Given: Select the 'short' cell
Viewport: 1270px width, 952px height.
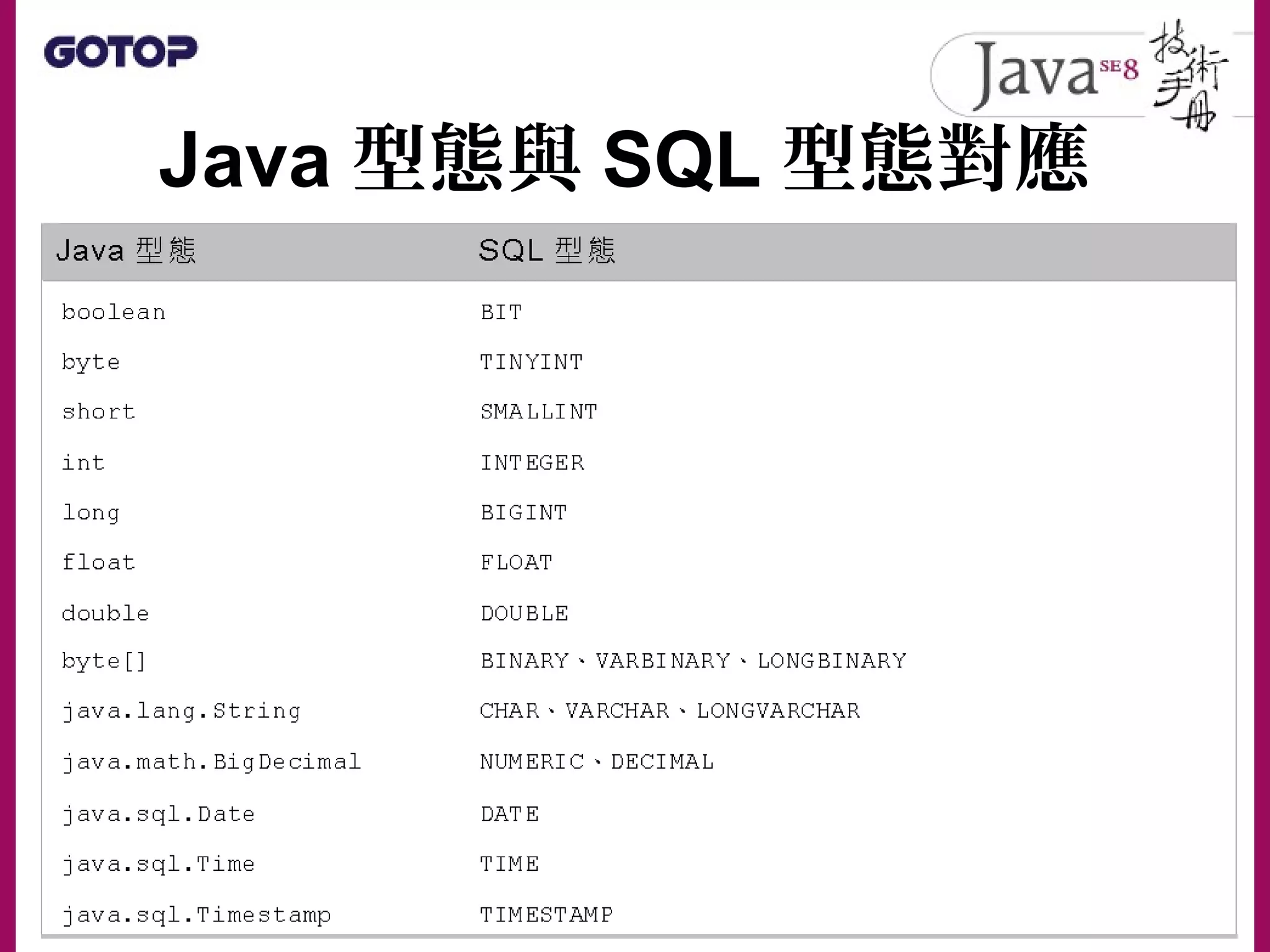Looking at the screenshot, I should 99,412.
